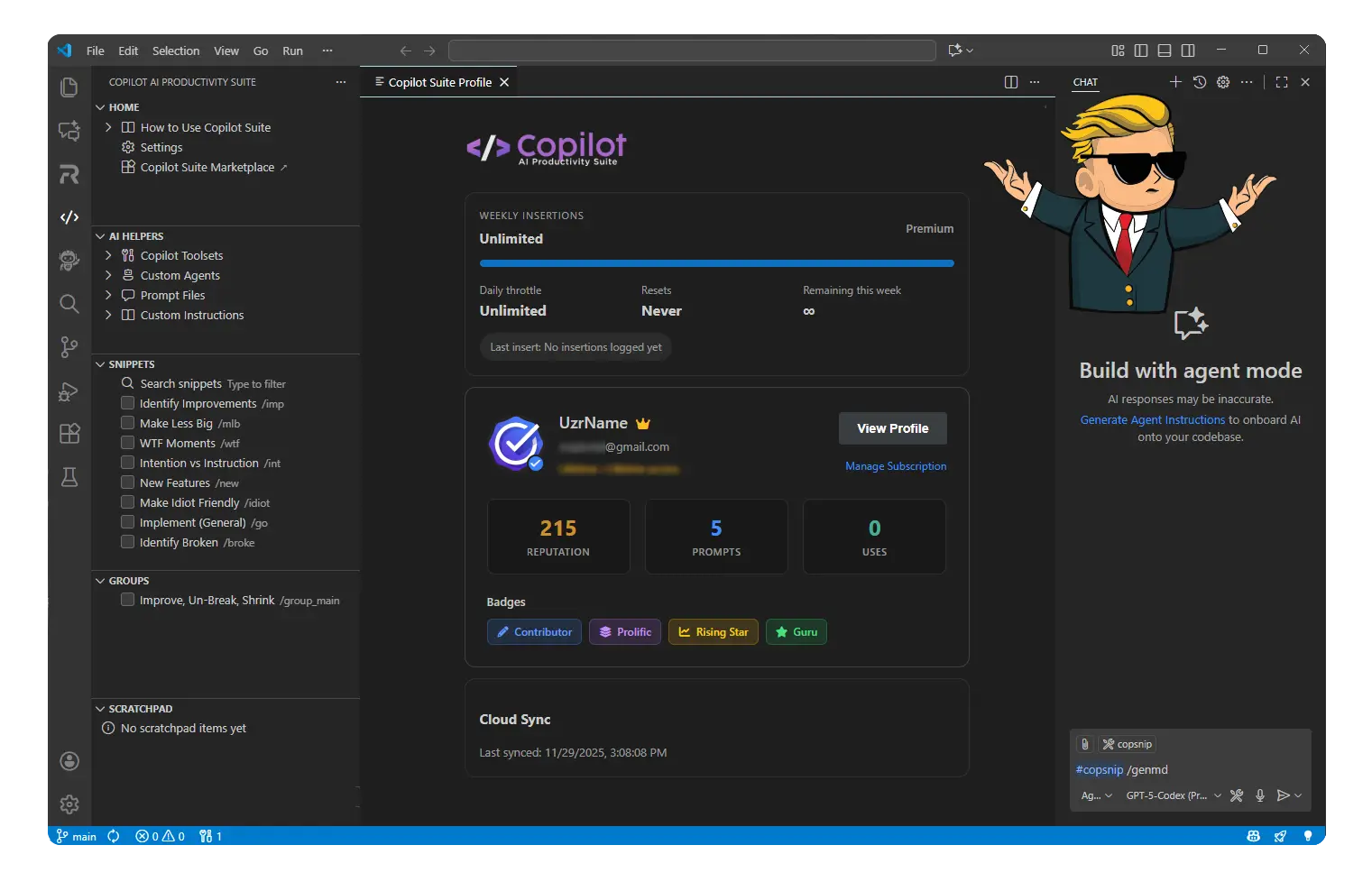Image resolution: width=1372 pixels, height=882 pixels.
Task: Send the chat message arrow
Action: [1283, 795]
